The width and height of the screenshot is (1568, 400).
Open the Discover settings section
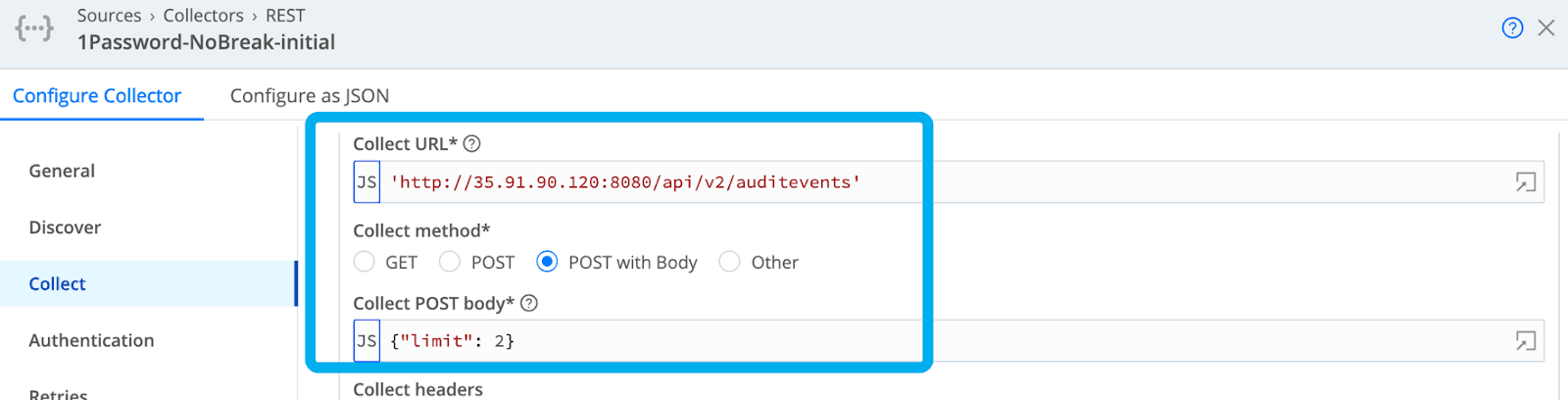[x=65, y=227]
